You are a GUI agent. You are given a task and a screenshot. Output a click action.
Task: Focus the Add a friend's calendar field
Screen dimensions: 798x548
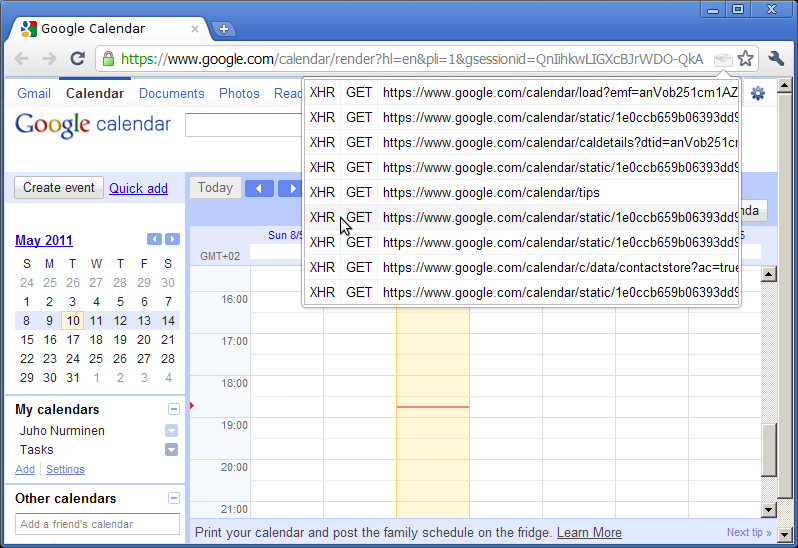pos(97,524)
